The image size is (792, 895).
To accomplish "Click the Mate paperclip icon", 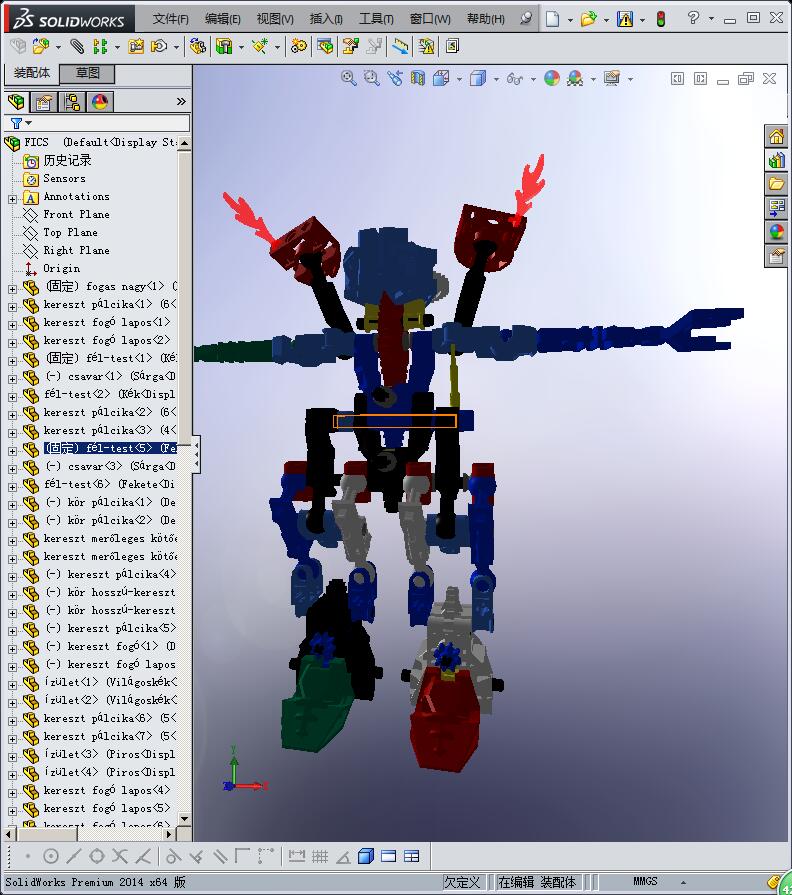I will point(76,46).
